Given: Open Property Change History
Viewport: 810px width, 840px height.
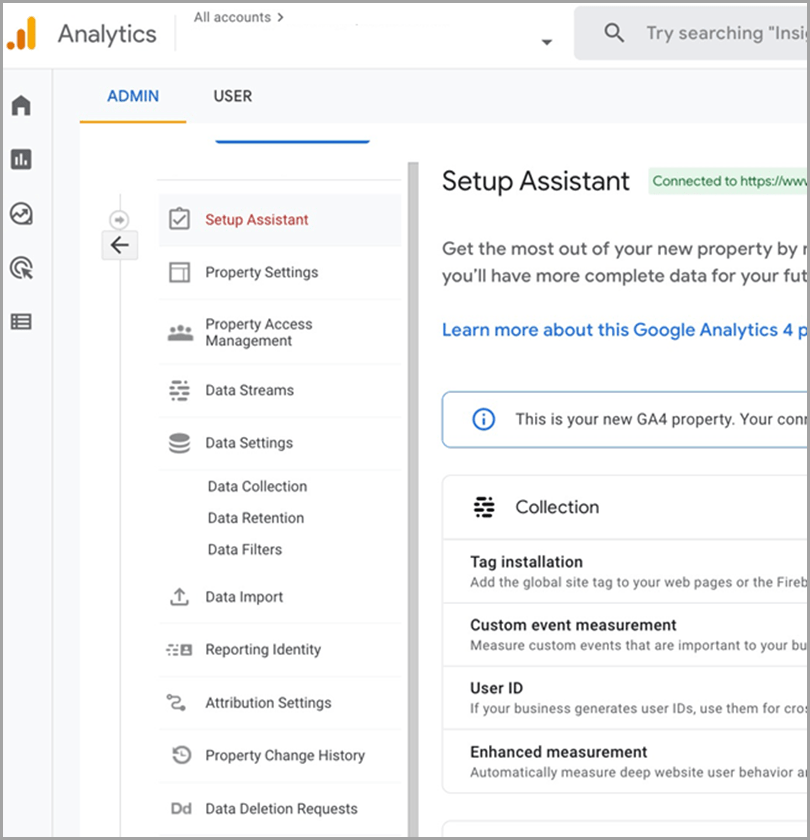Looking at the screenshot, I should tap(280, 755).
